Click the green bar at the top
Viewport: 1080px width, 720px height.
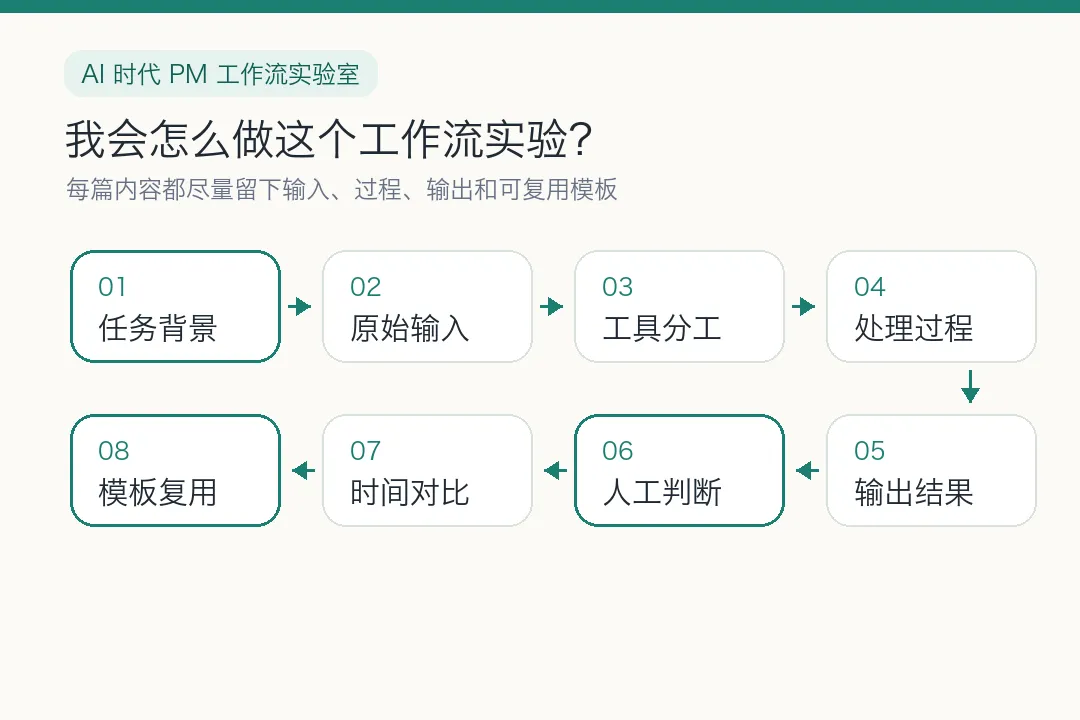pyautogui.click(x=540, y=6)
